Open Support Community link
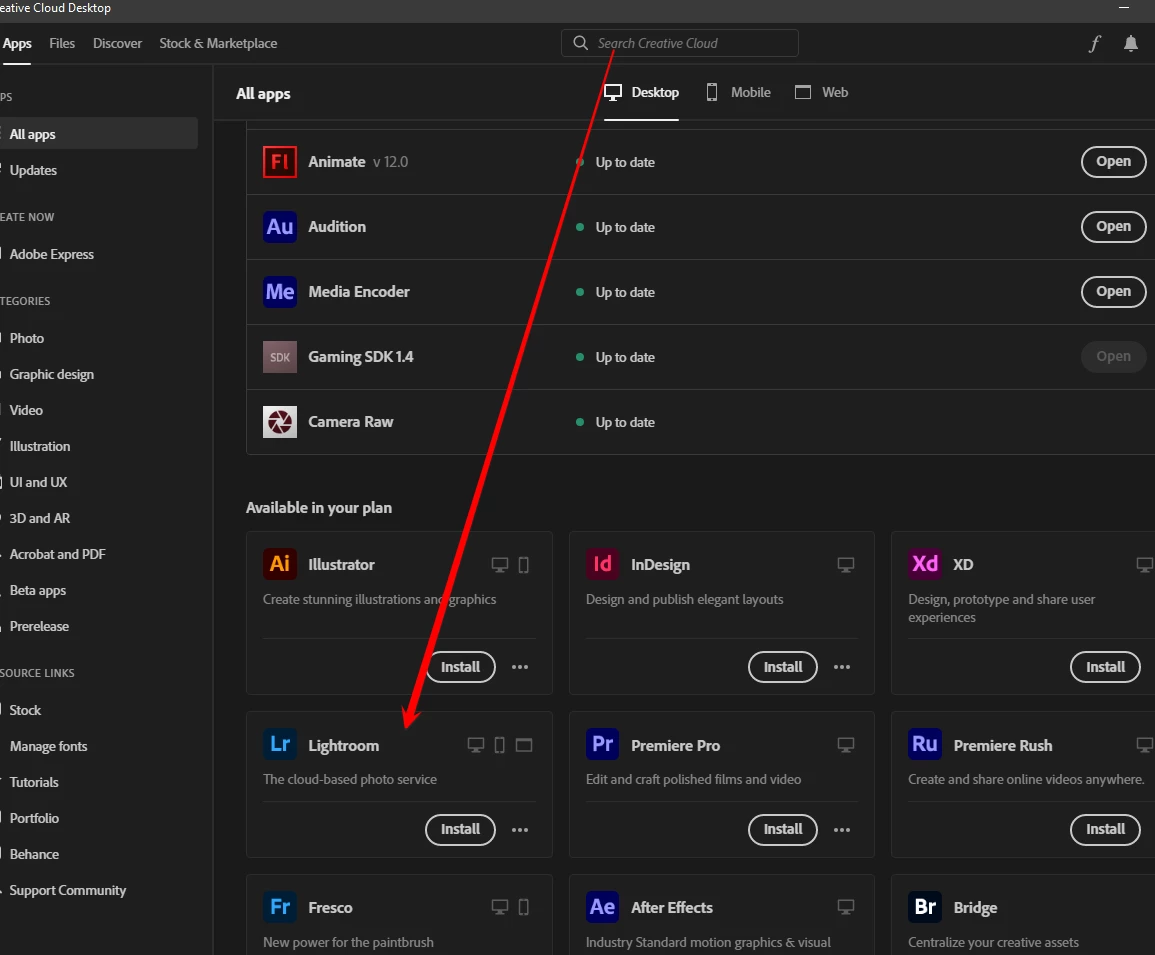1155x955 pixels. pos(68,891)
